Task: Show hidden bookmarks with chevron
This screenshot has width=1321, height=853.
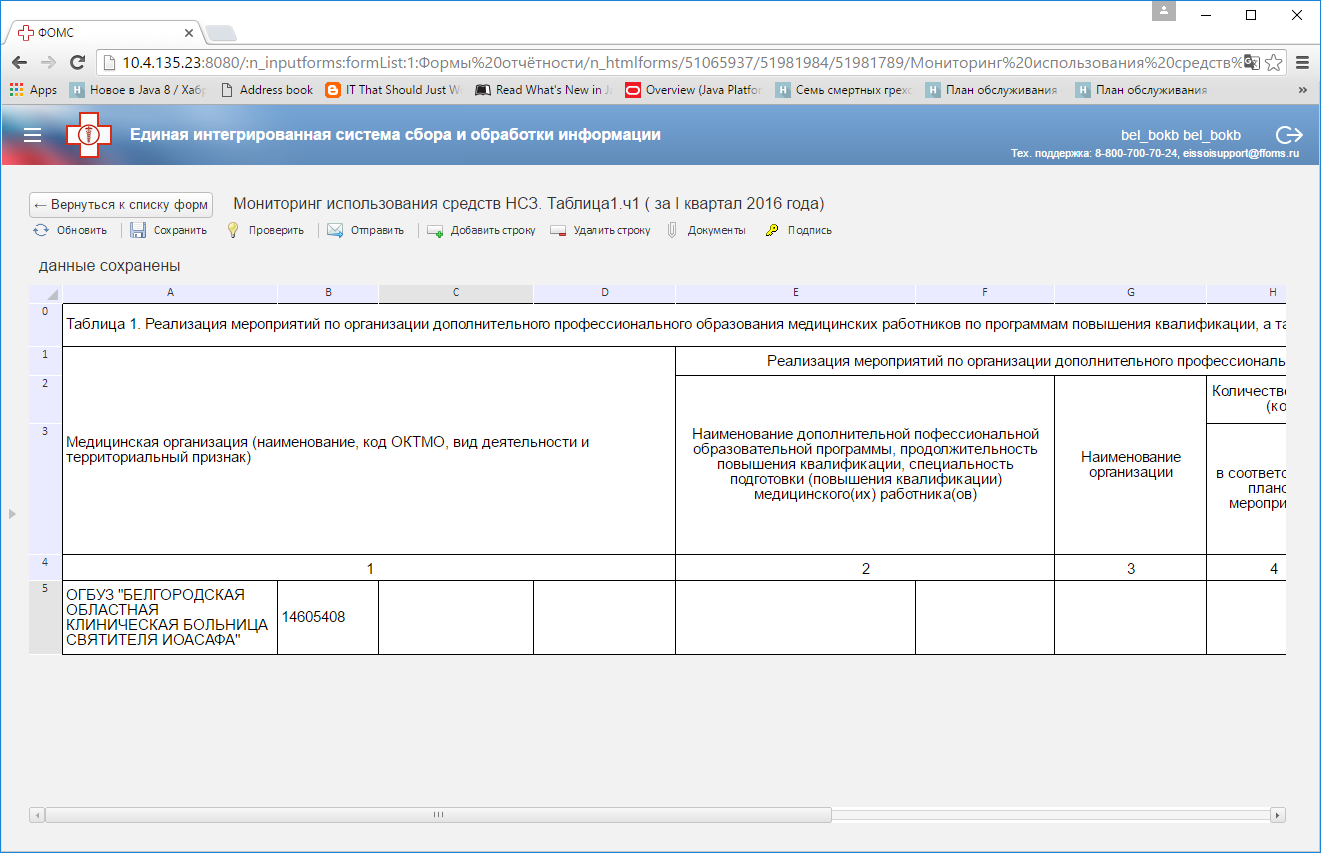Action: (x=1302, y=89)
